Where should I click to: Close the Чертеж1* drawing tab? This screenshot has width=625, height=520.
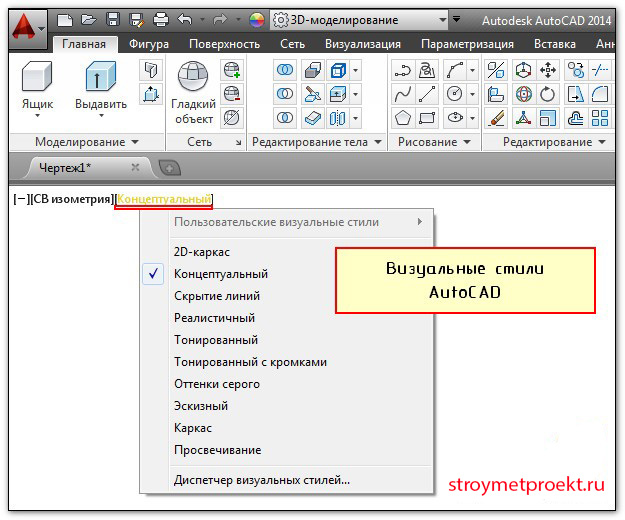(136, 167)
